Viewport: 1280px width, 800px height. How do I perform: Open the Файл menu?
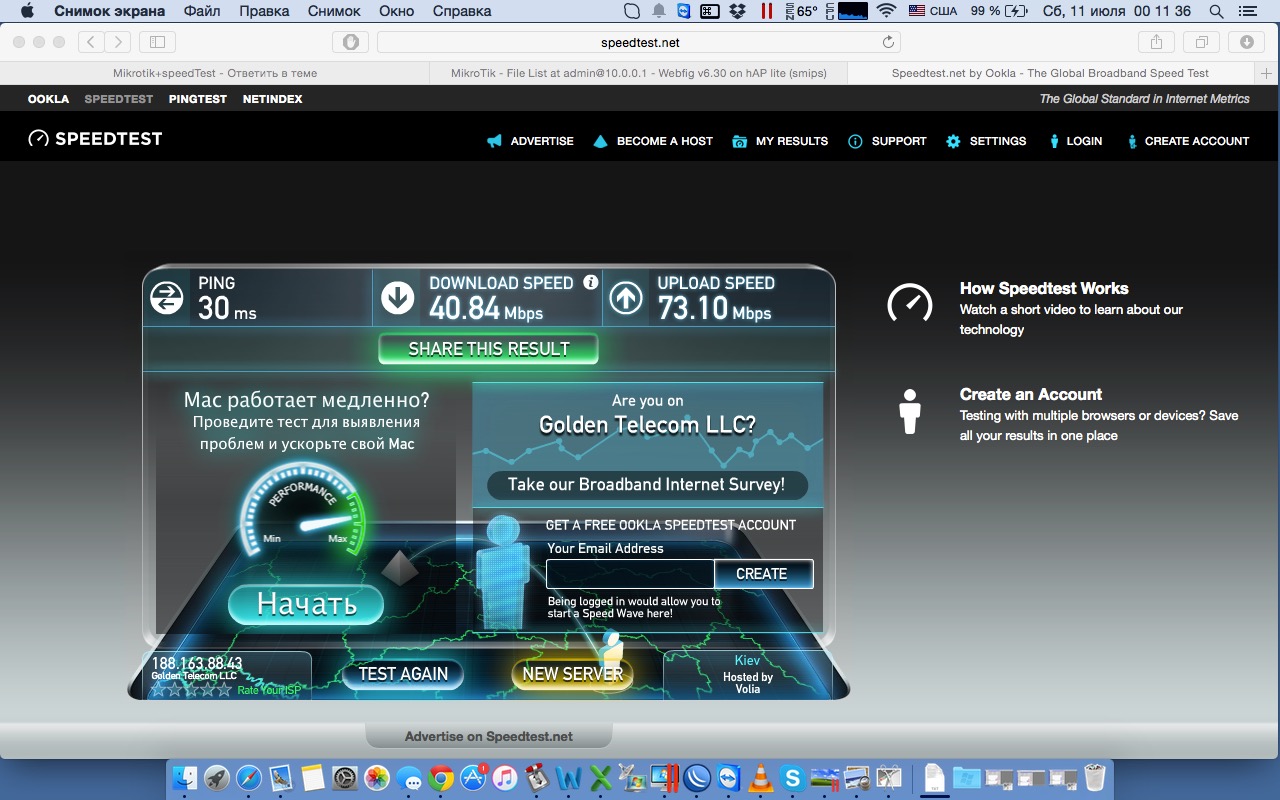(203, 11)
